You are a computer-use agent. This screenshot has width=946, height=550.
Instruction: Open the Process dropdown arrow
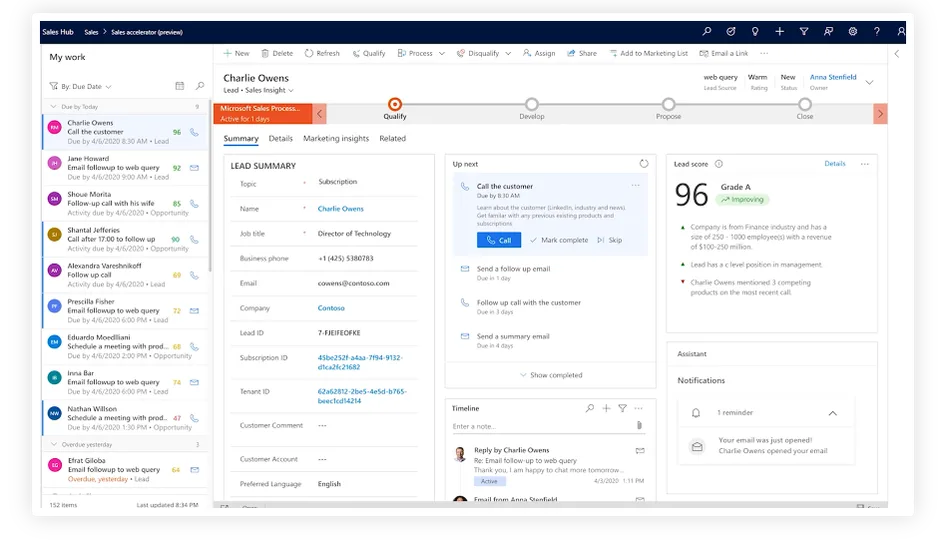click(x=442, y=54)
